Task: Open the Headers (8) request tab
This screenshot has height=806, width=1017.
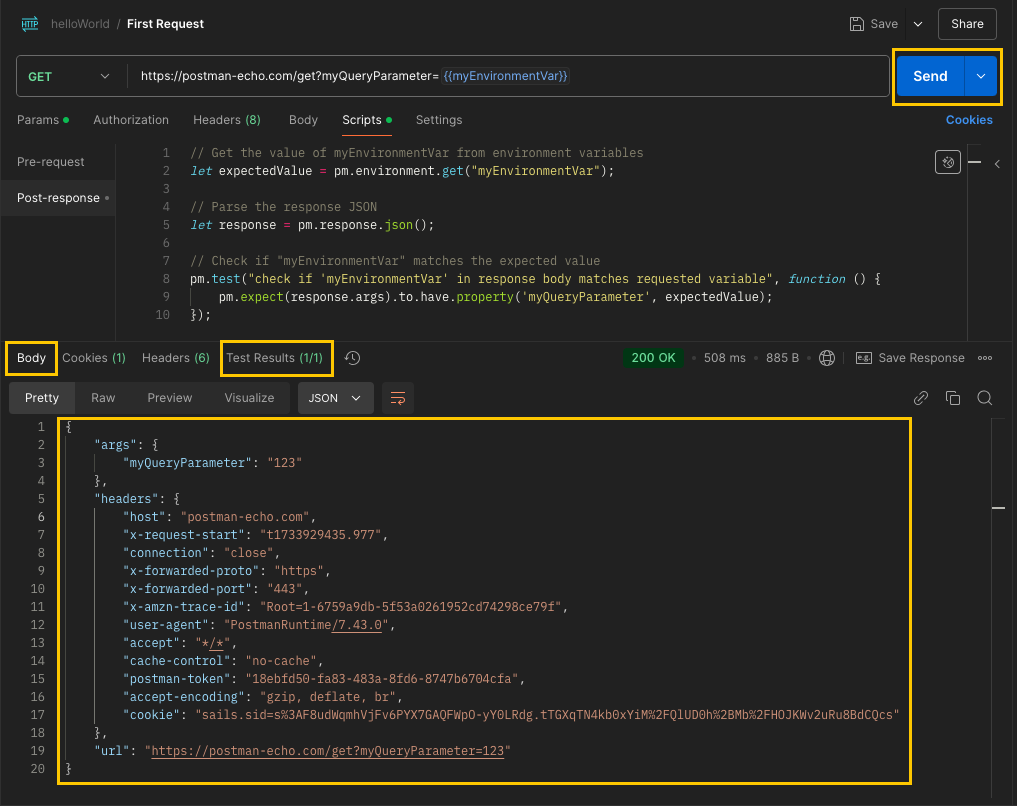Action: click(227, 120)
